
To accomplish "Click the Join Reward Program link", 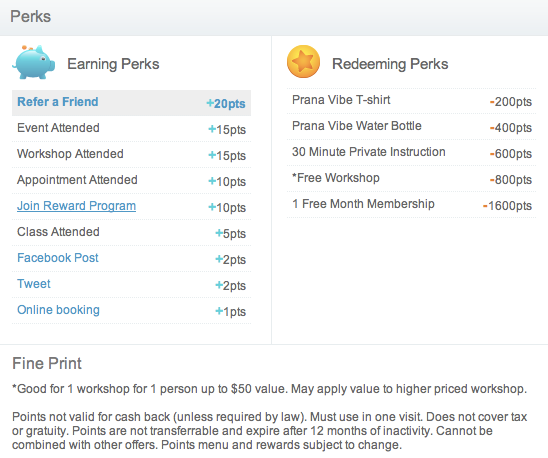I will coord(77,206).
